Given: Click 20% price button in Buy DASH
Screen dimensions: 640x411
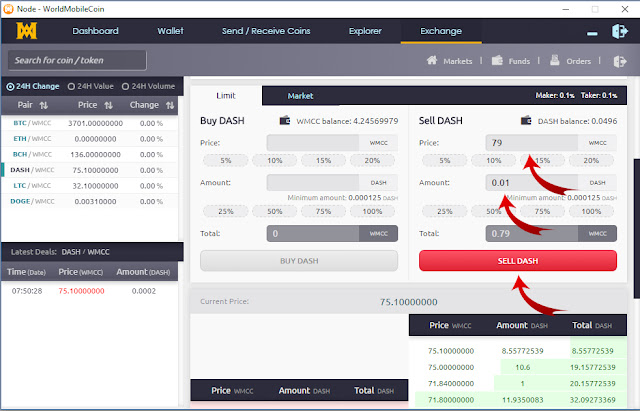Looking at the screenshot, I should 372,160.
